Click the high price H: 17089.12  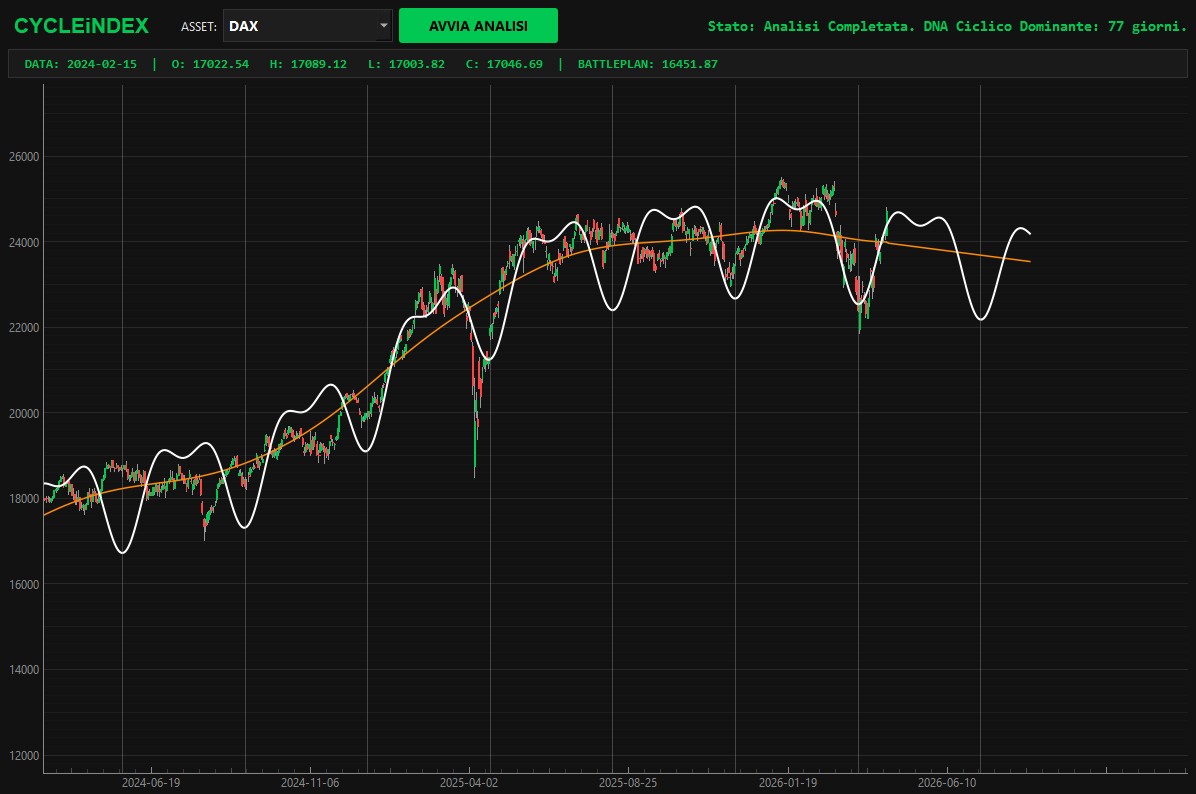308,64
